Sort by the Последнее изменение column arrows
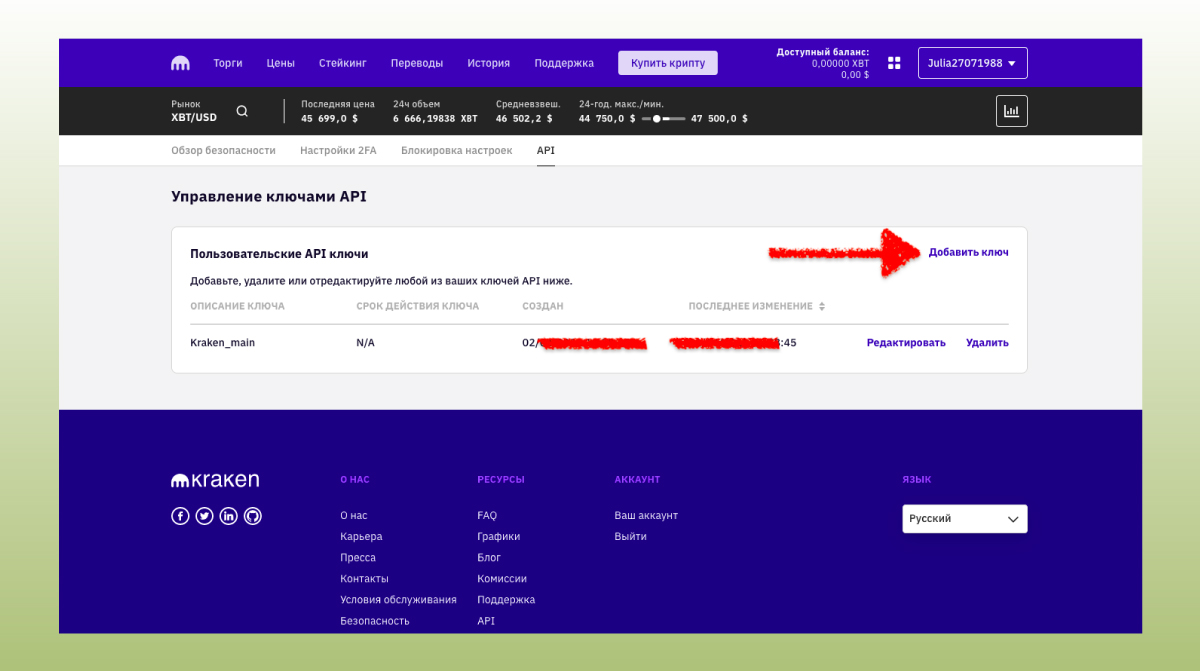Screen dimensions: 1200x671 pyautogui.click(x=820, y=306)
